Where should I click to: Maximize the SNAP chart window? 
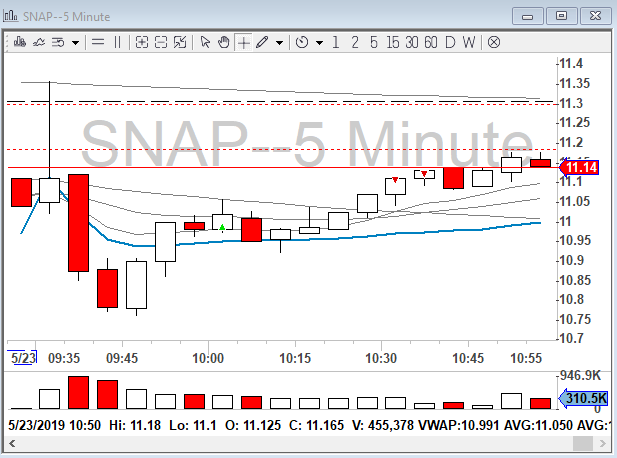pos(562,16)
